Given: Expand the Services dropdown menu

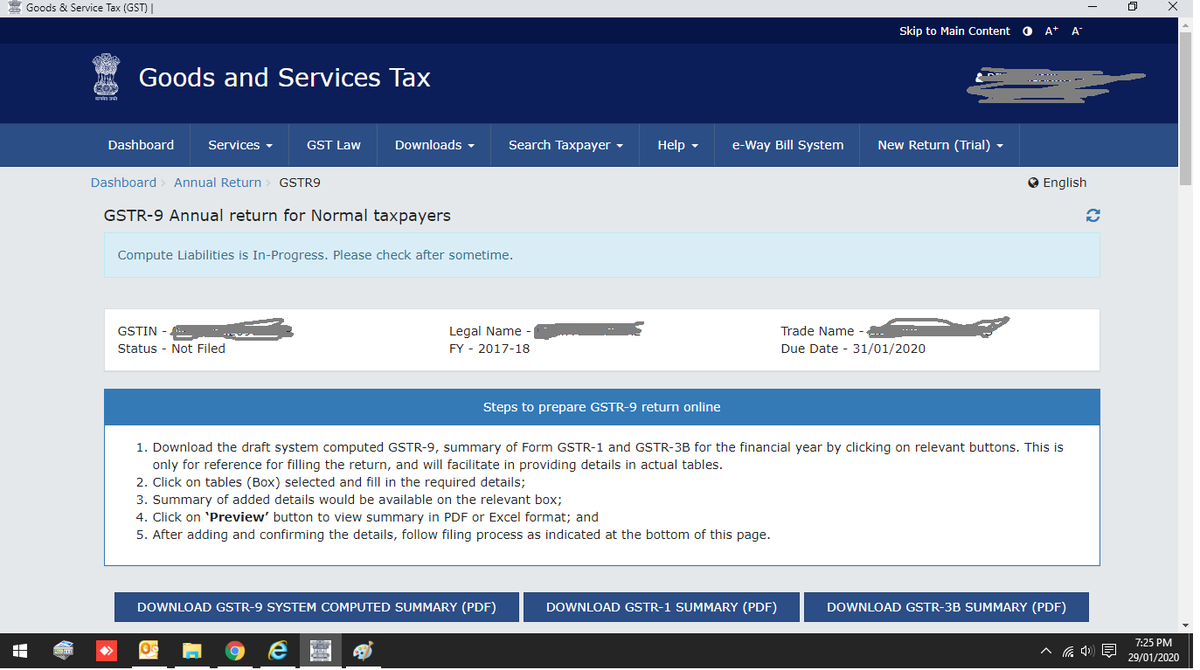Looking at the screenshot, I should 240,145.
